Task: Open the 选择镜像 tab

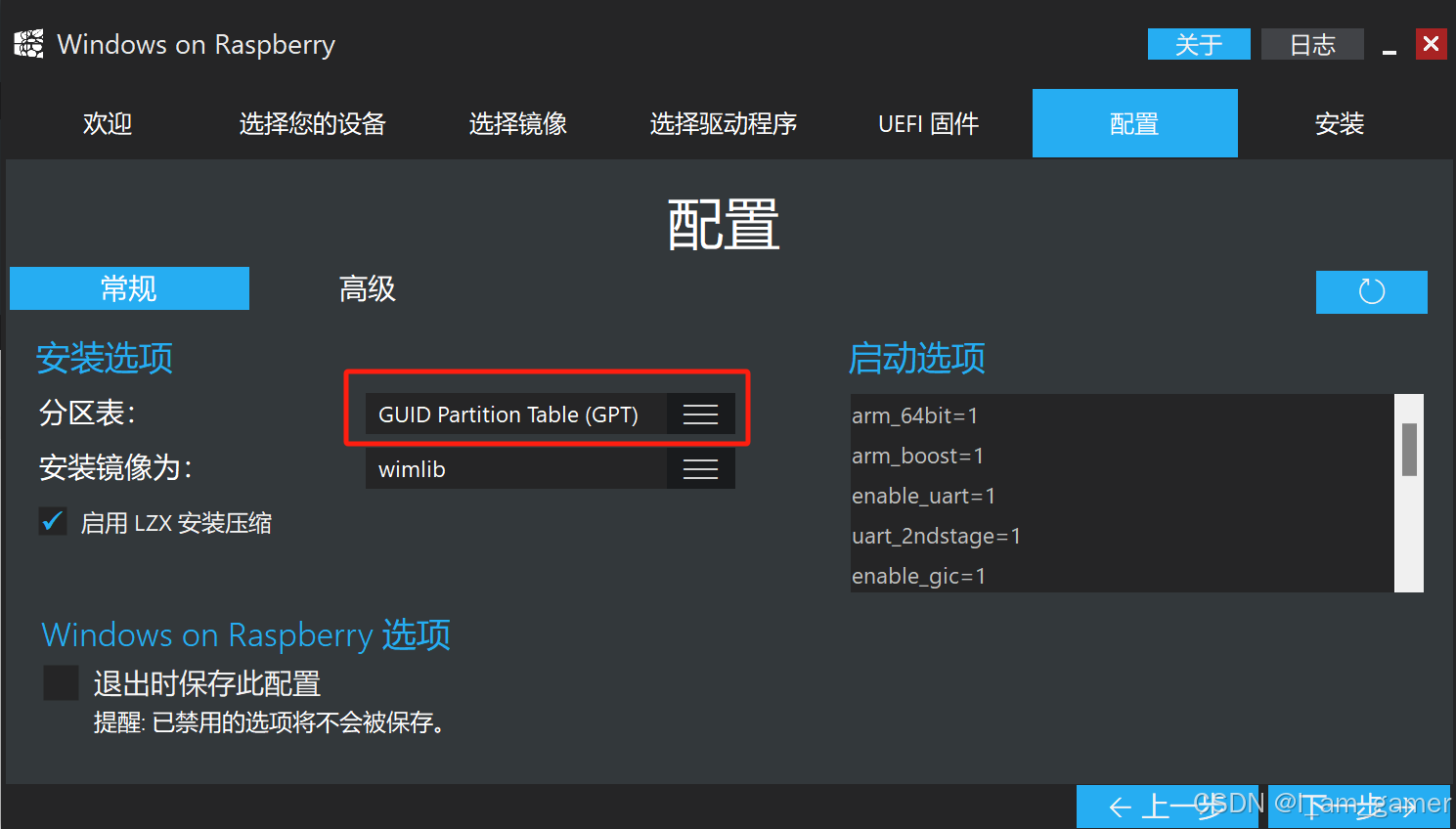Action: 518,124
